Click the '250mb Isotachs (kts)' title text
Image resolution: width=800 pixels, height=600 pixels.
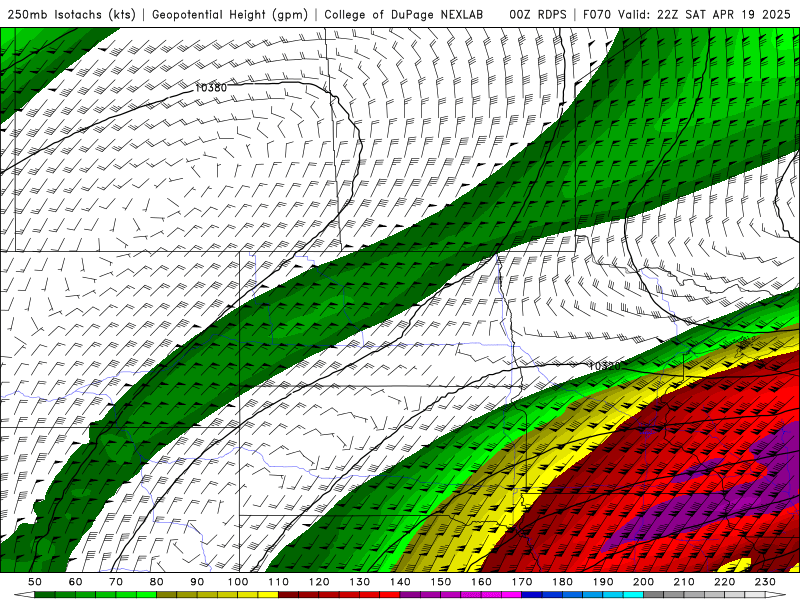point(71,15)
